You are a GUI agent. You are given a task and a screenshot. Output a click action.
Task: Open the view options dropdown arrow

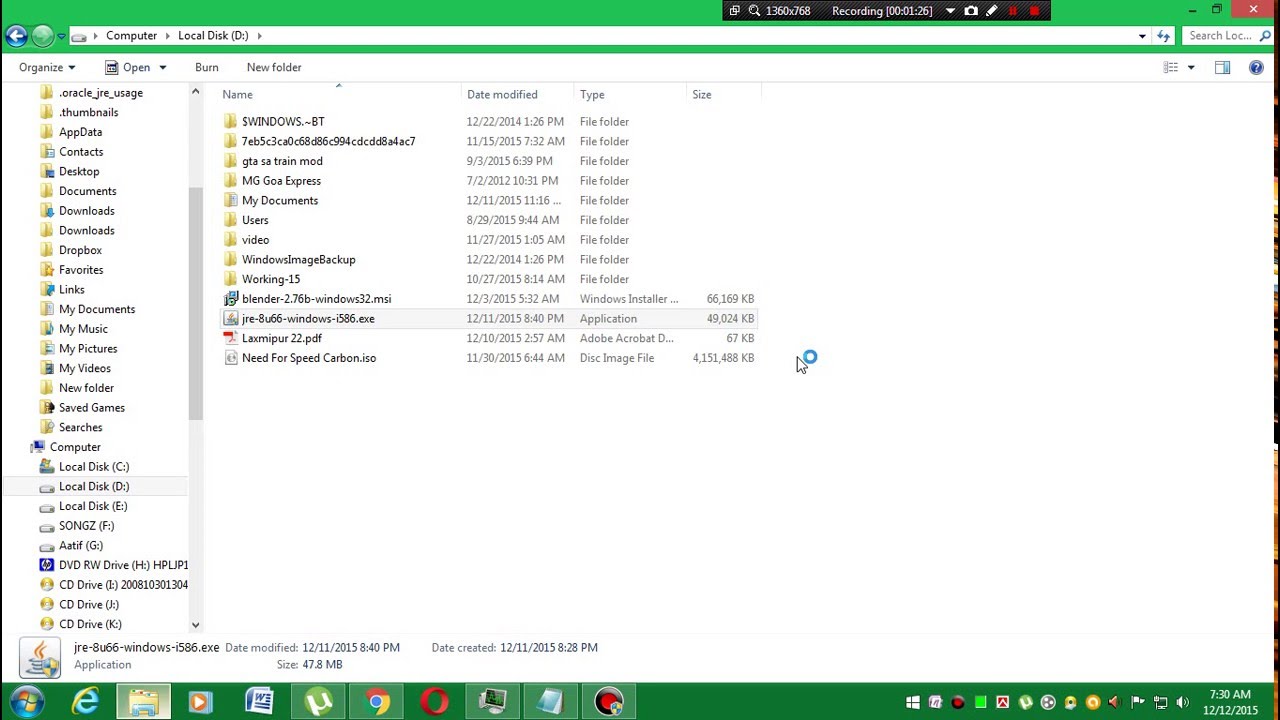pos(1190,68)
